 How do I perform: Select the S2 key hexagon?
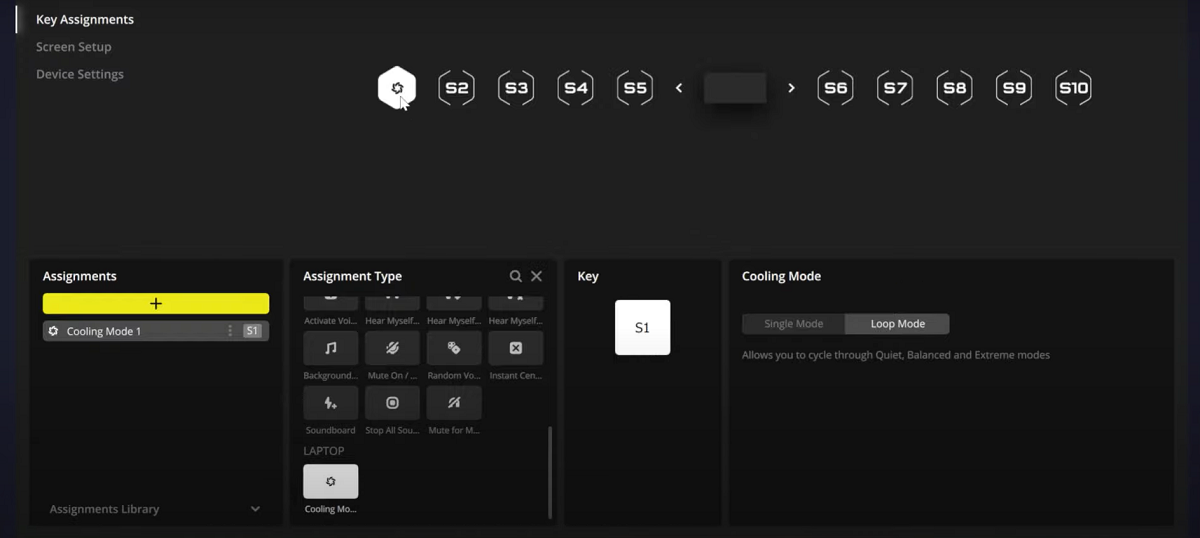pos(456,88)
